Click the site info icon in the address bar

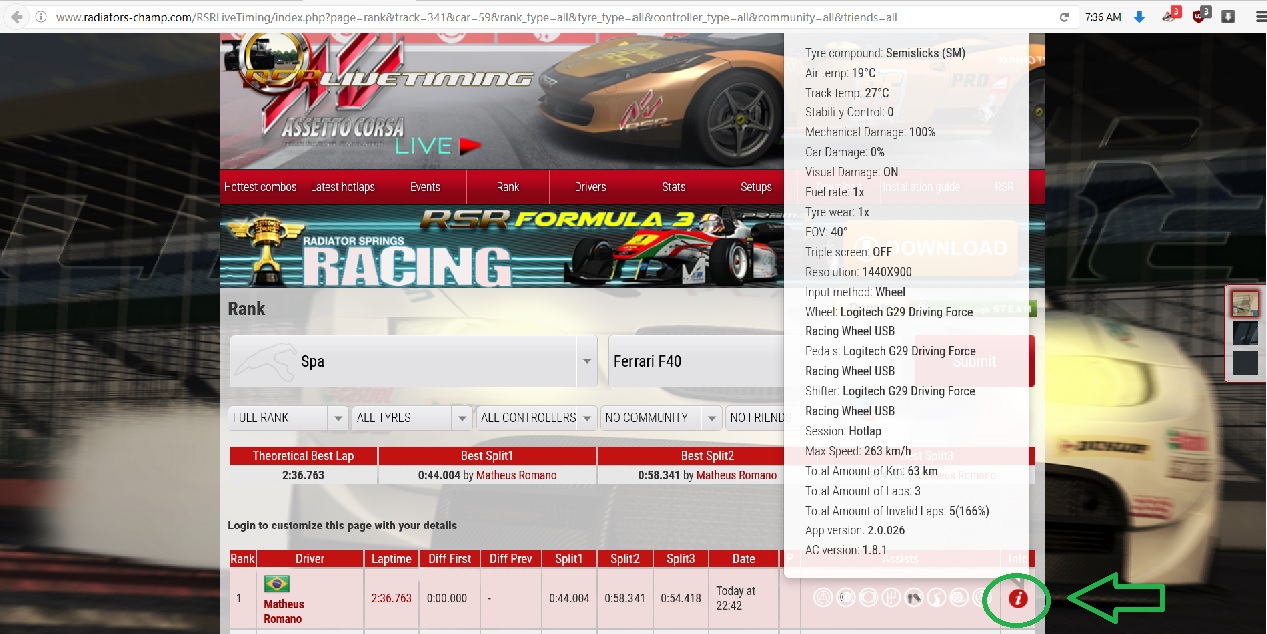point(40,17)
